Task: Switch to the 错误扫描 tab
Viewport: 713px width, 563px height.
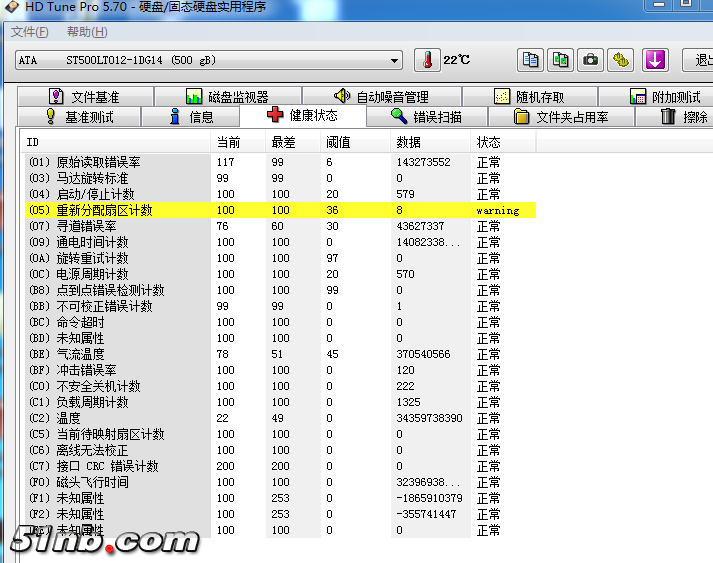Action: click(427, 117)
